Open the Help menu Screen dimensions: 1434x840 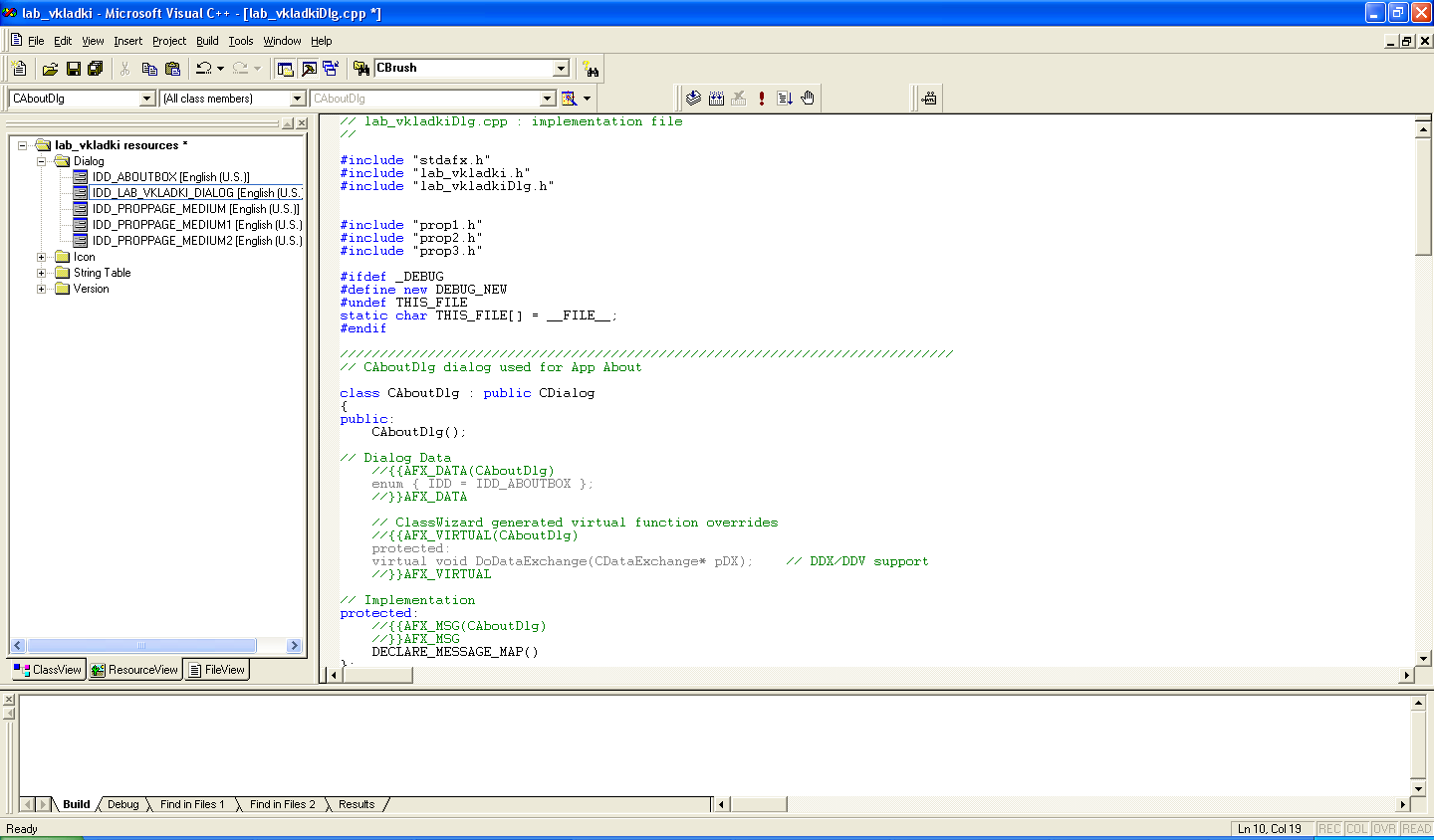pos(321,41)
